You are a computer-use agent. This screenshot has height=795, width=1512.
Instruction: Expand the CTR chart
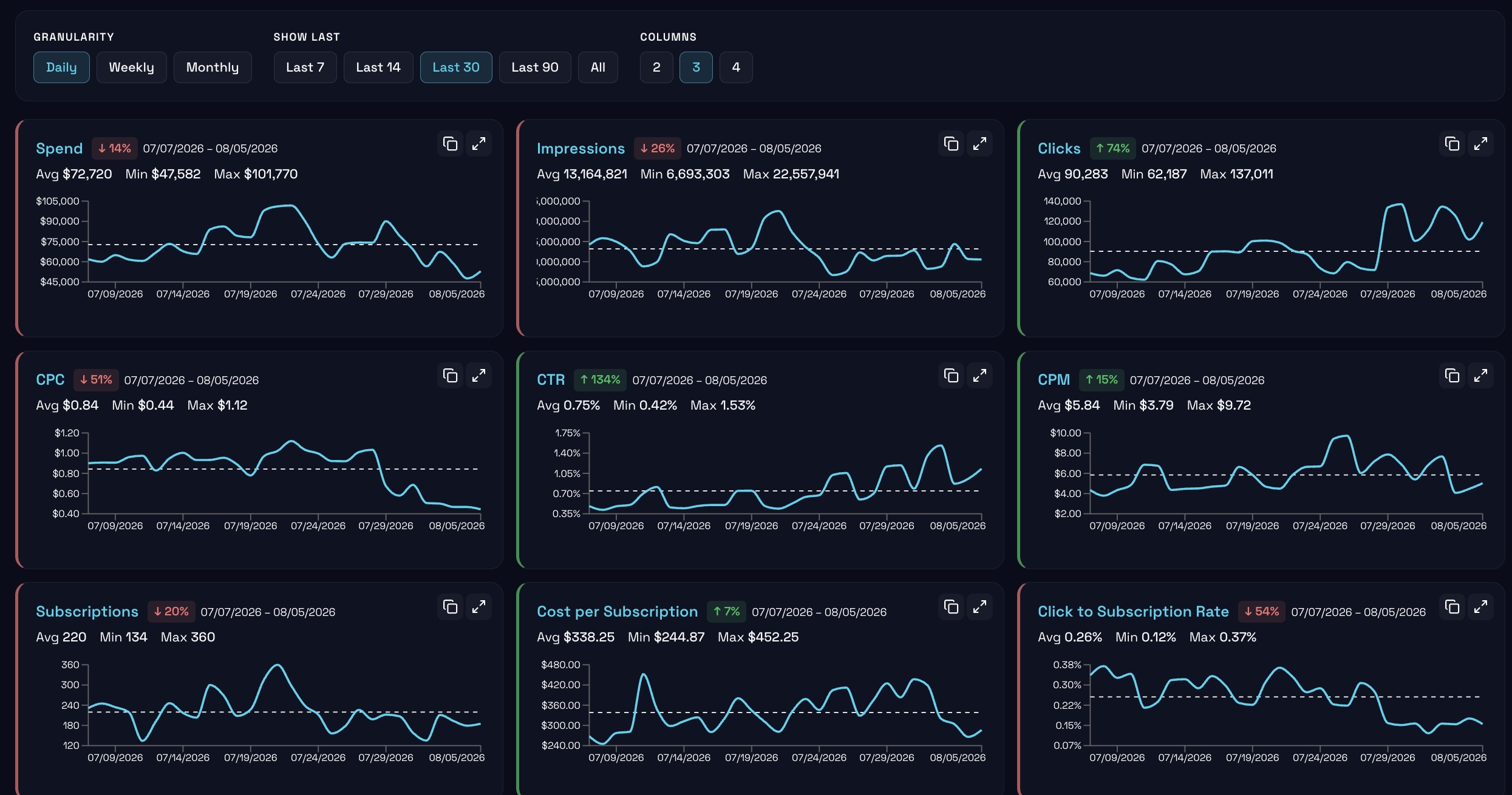(x=979, y=376)
